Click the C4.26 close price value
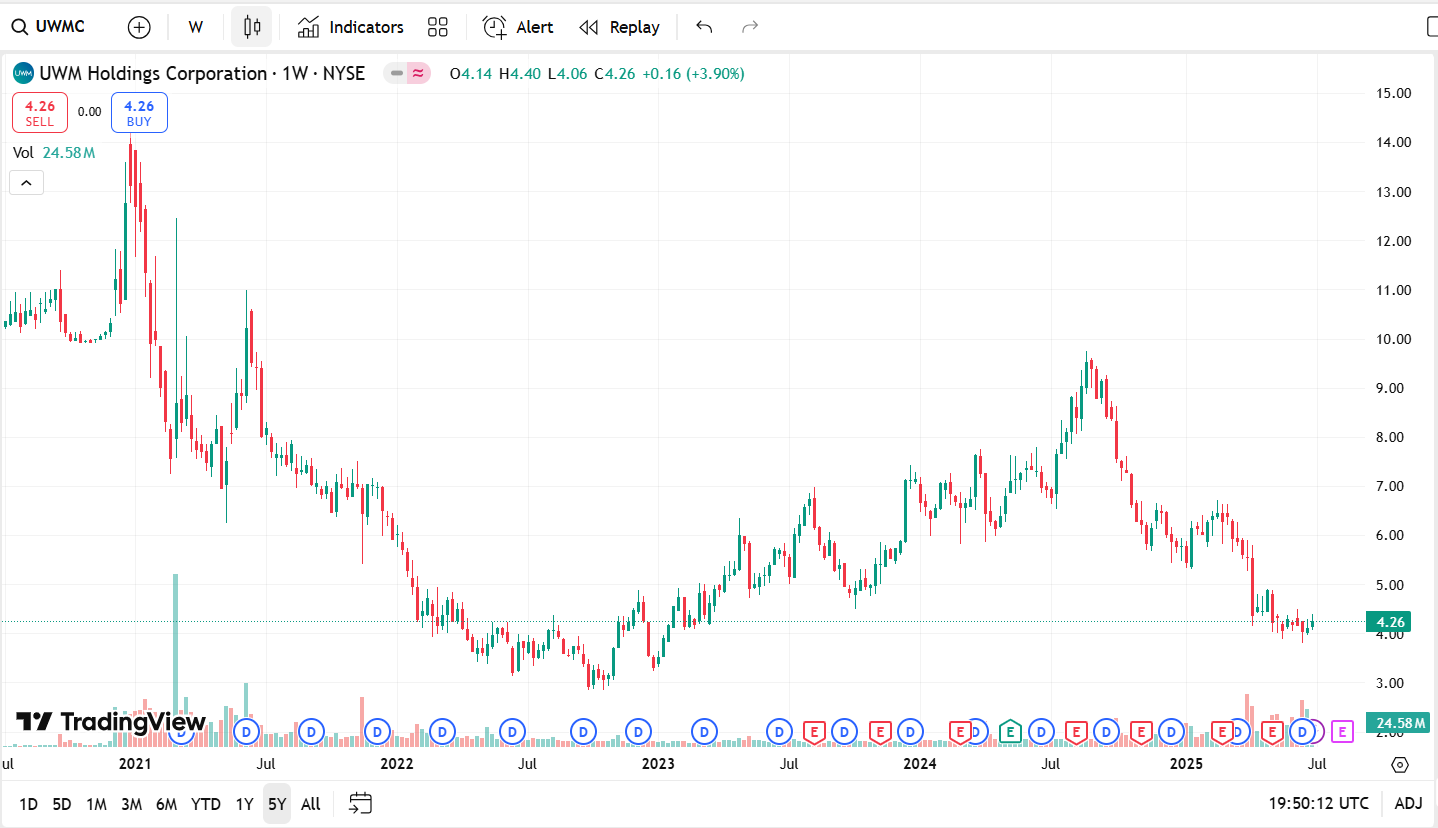Viewport: 1438px width, 828px height. pyautogui.click(x=615, y=73)
